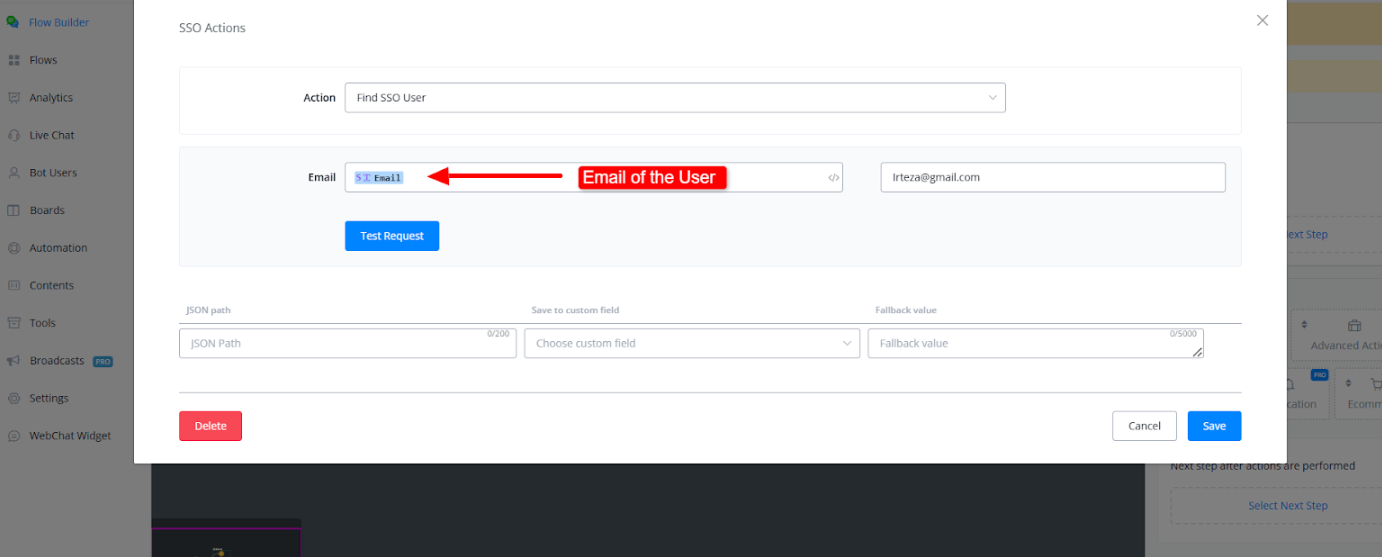Close the SSO Actions dialog
The height and width of the screenshot is (557, 1382).
pos(1262,20)
